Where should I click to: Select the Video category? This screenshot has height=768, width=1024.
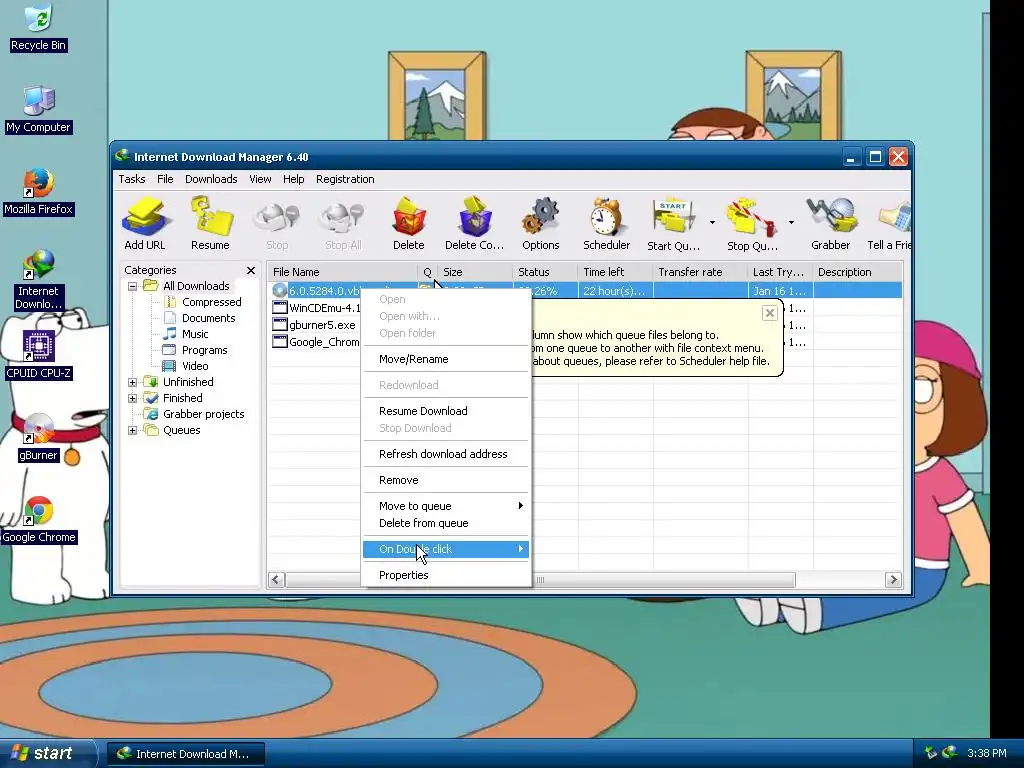click(195, 366)
